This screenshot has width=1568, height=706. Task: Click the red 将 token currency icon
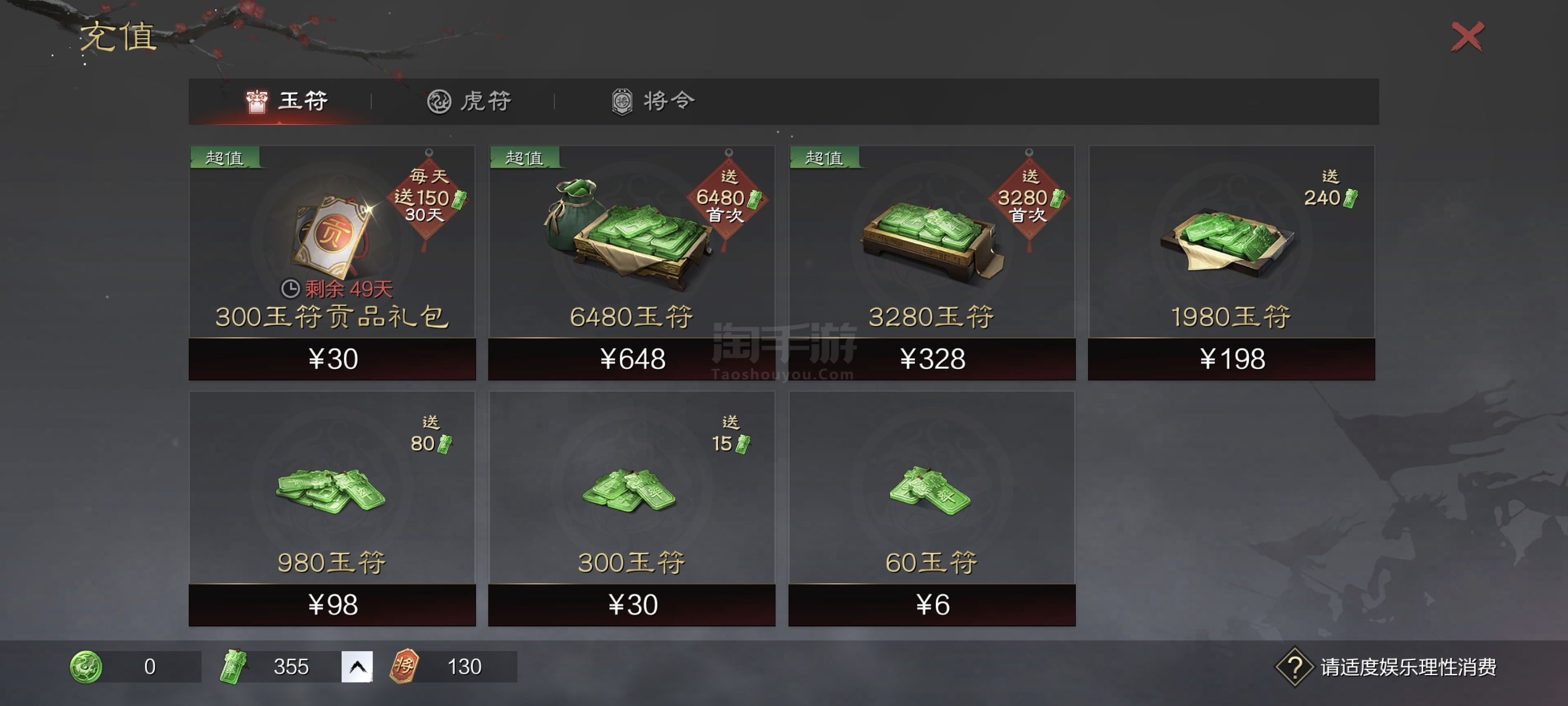pos(405,666)
